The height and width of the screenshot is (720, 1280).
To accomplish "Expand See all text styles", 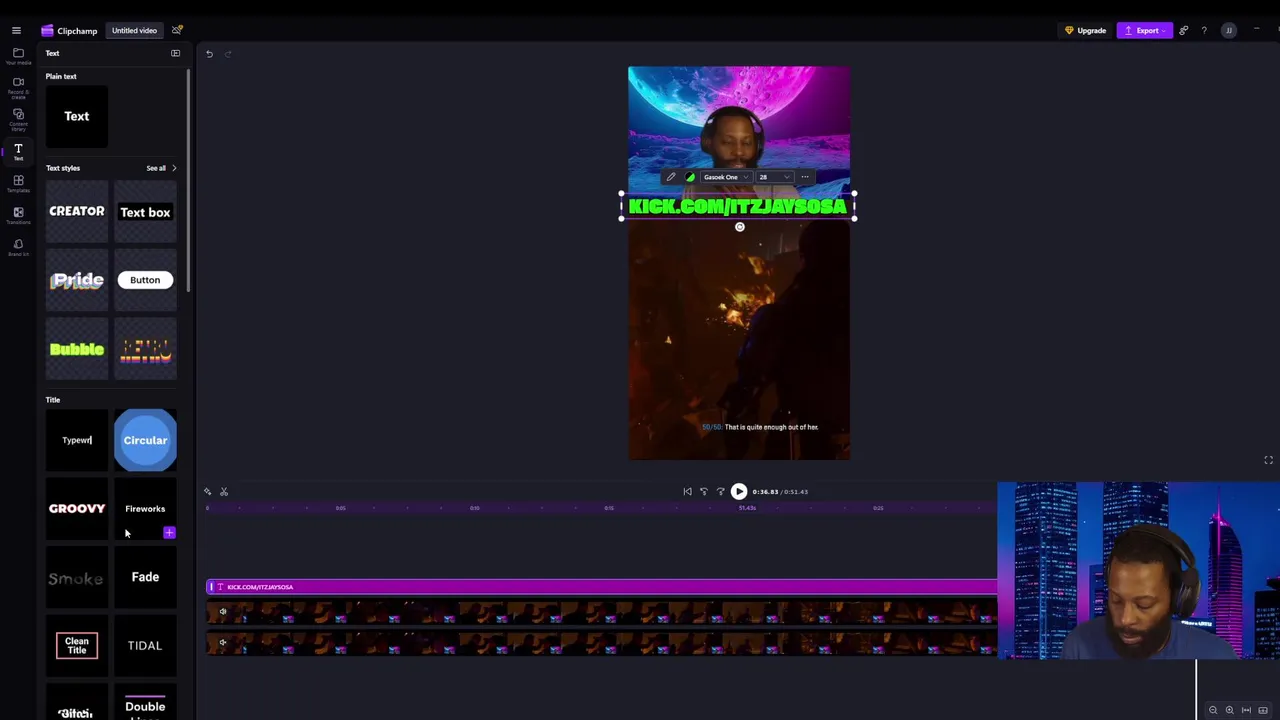I will click(161, 168).
